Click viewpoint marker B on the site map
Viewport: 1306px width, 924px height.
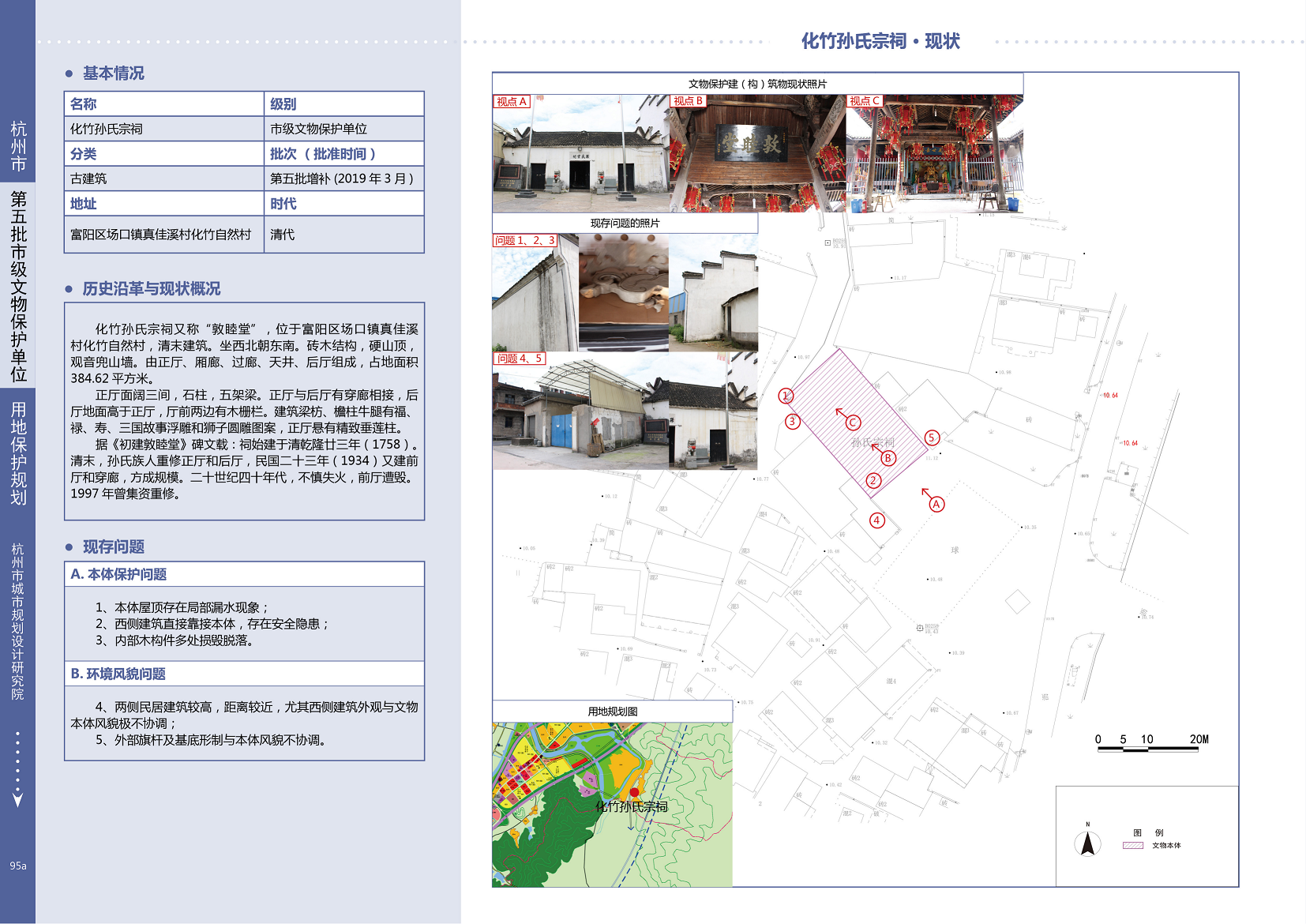tap(888, 458)
